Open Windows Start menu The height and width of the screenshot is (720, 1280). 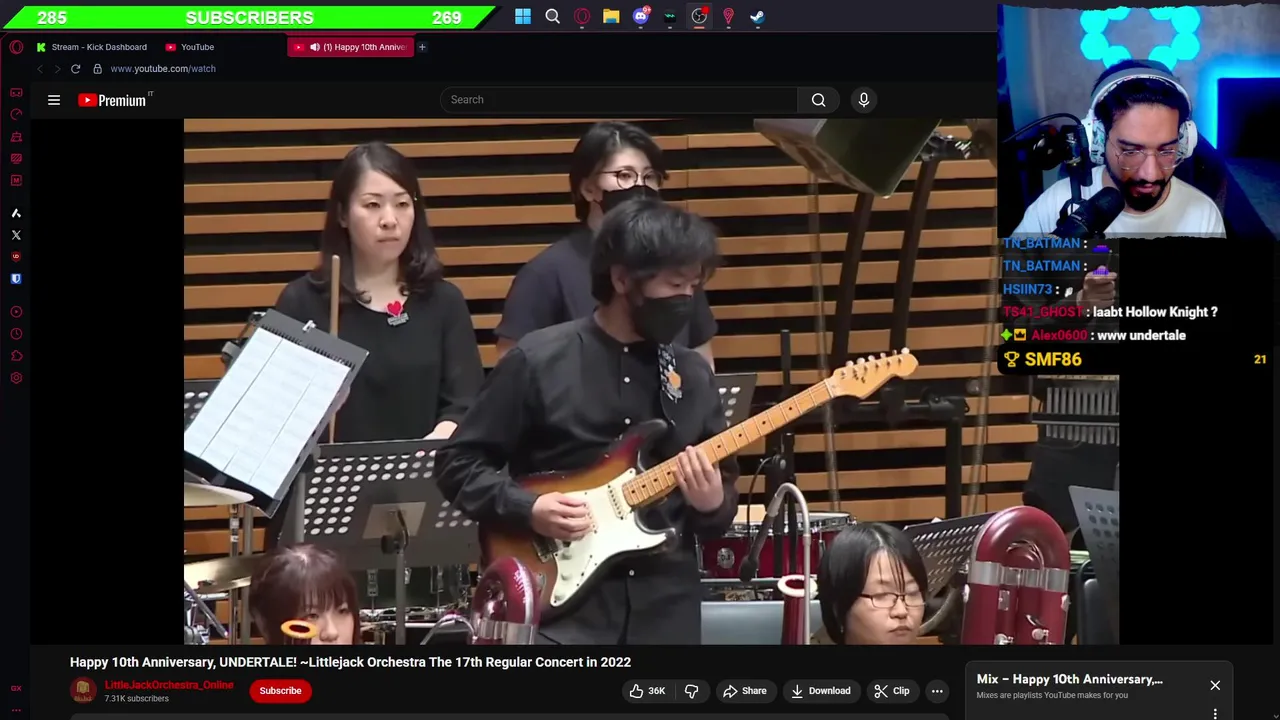(523, 16)
